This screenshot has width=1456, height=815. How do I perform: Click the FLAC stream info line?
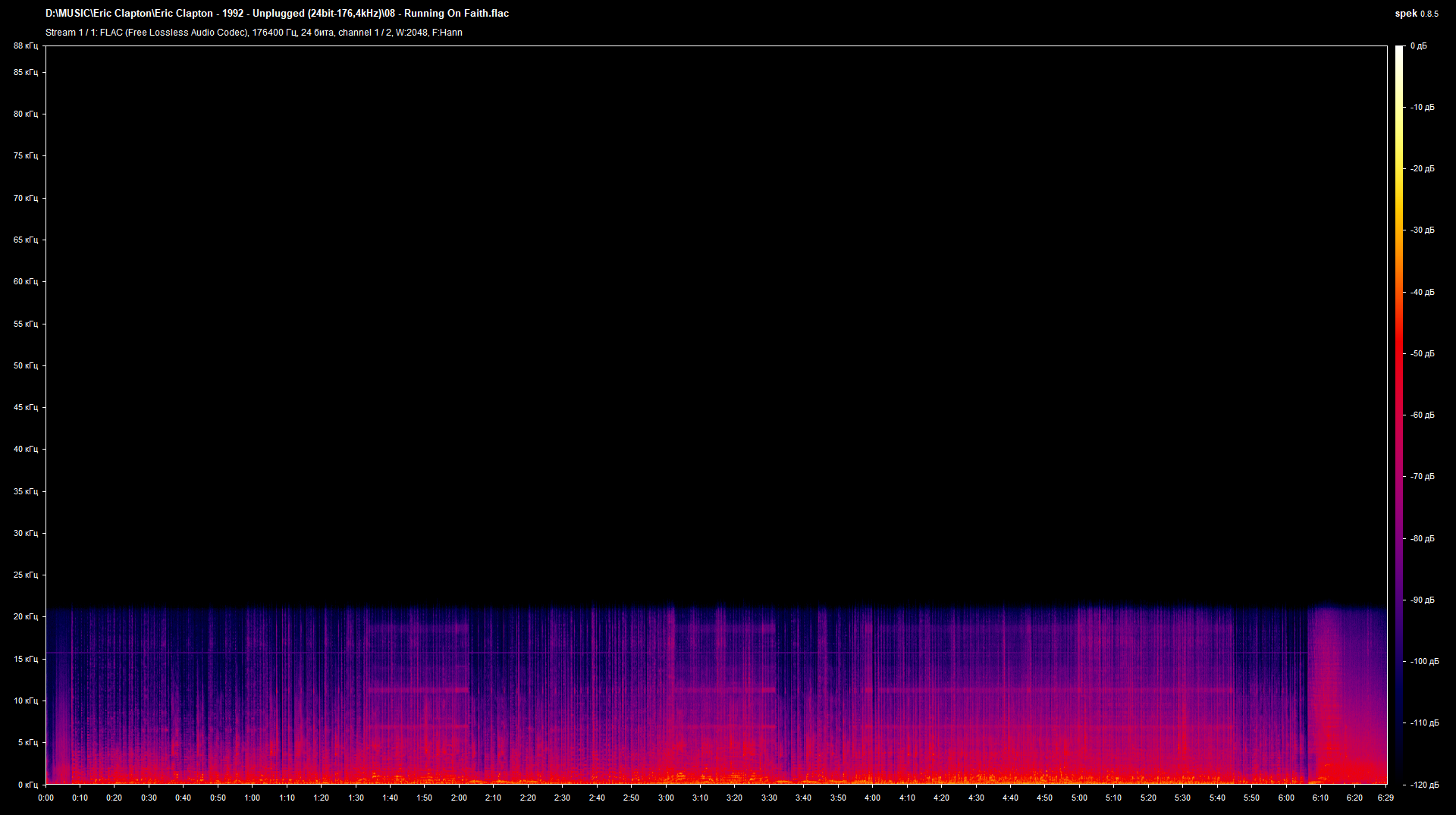(x=253, y=33)
